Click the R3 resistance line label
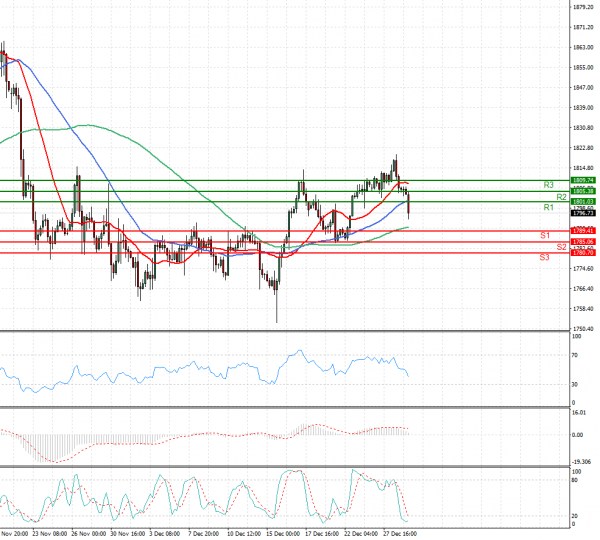This screenshot has width=600, height=540. pos(549,185)
